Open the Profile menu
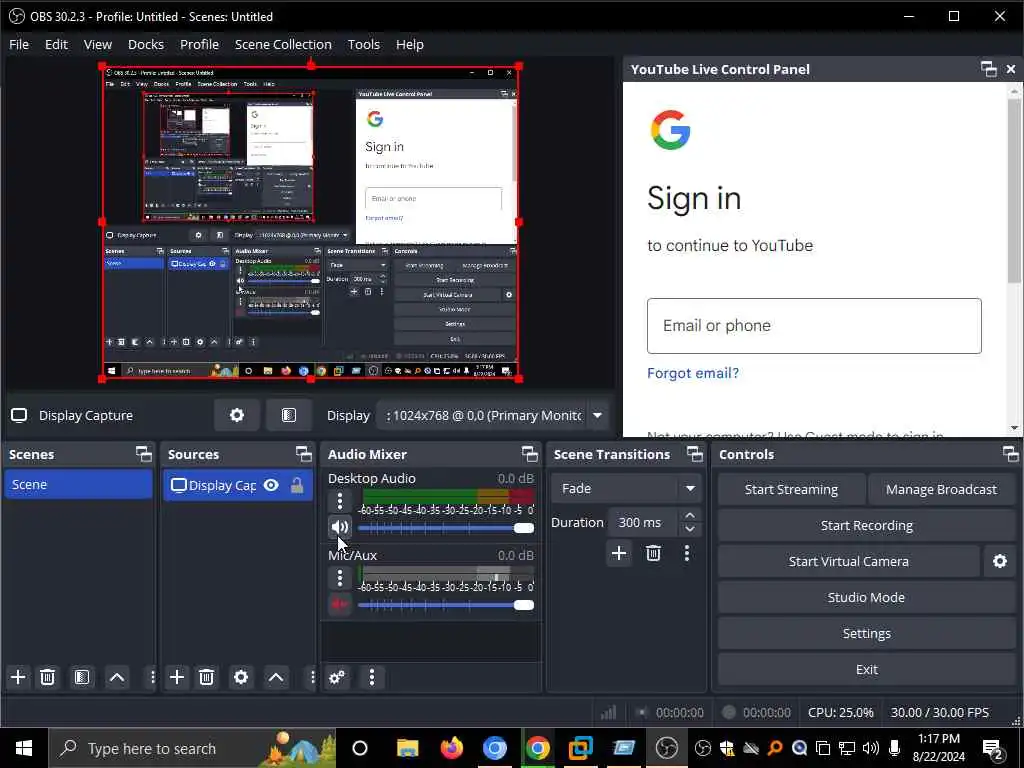The width and height of the screenshot is (1024, 768). pyautogui.click(x=199, y=44)
